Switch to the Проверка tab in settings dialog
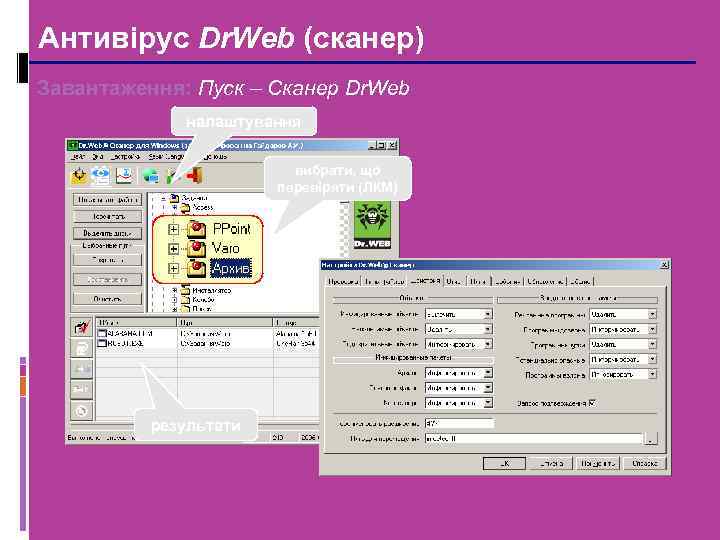720x540 pixels. tap(343, 281)
